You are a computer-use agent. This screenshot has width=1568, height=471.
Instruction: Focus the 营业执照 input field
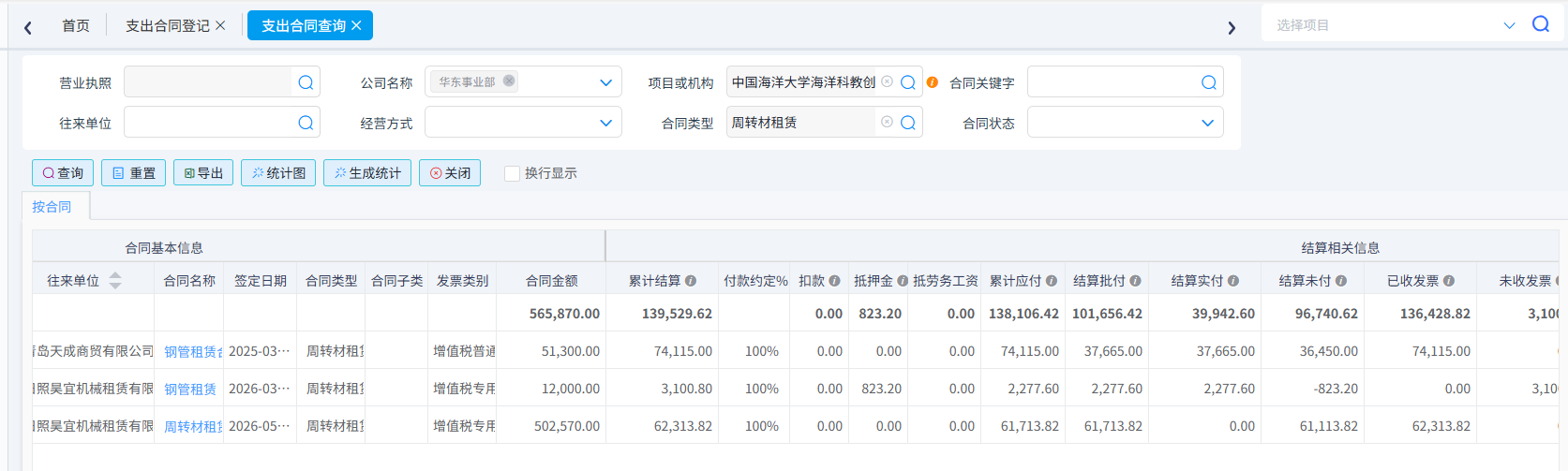pyautogui.click(x=207, y=82)
